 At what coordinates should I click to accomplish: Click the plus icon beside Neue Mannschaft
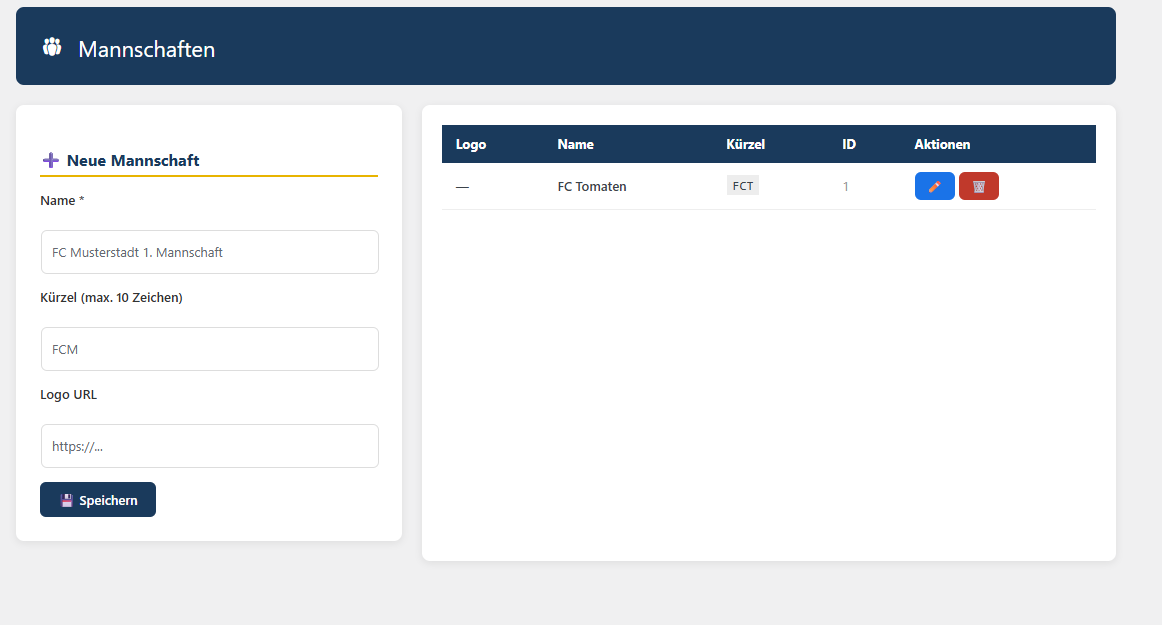[x=51, y=160]
